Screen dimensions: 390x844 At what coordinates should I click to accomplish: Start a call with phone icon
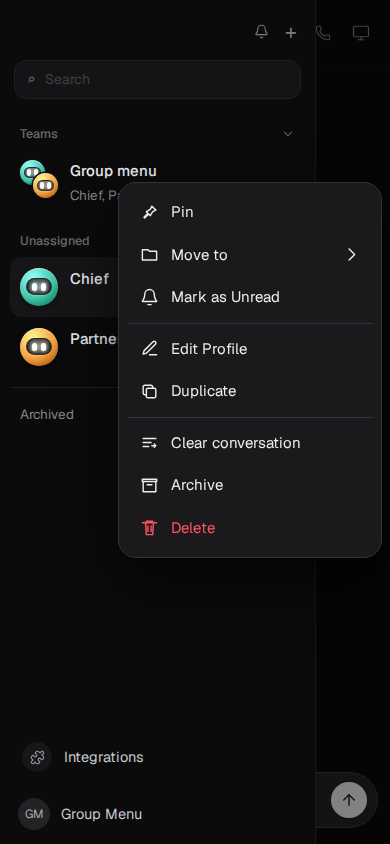[x=323, y=33]
